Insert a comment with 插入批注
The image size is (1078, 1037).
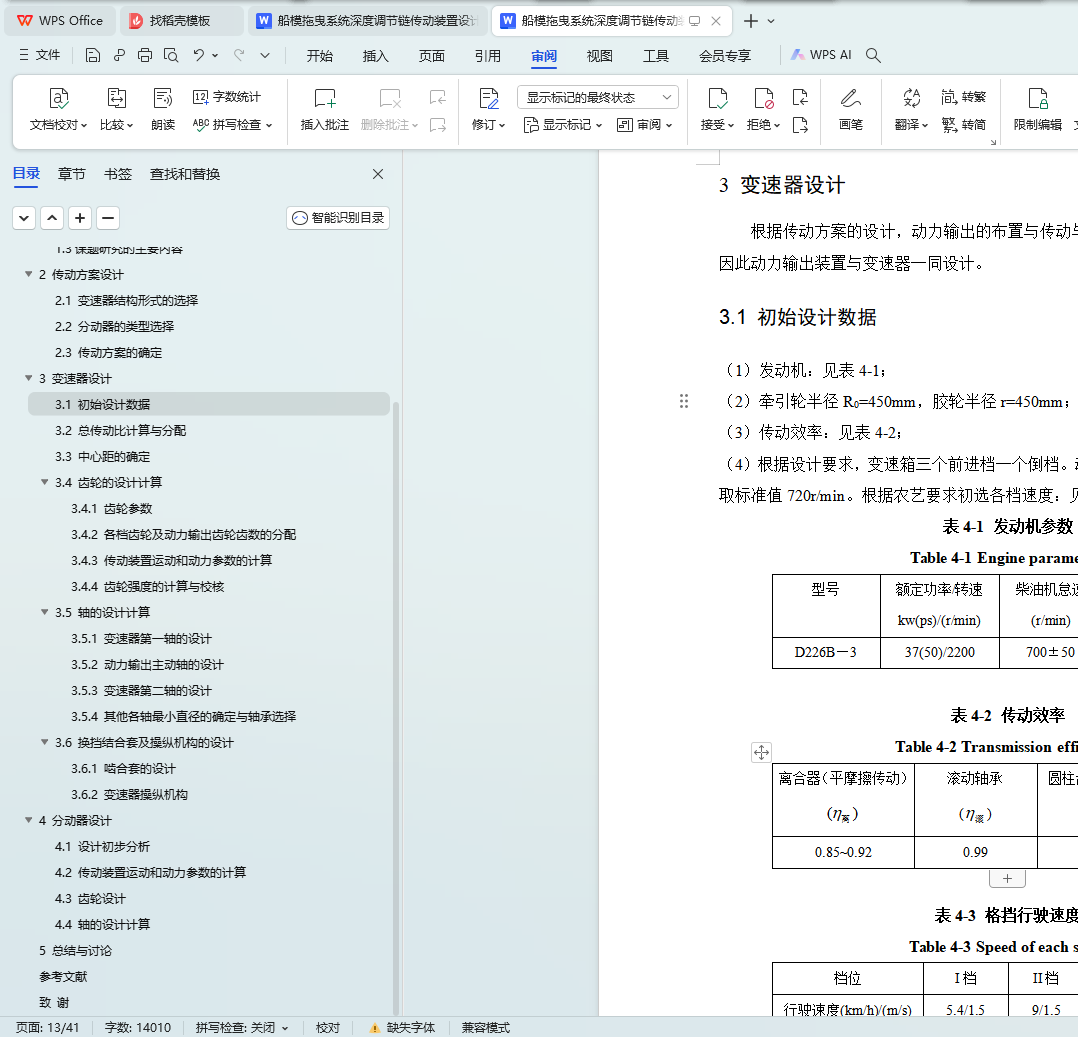tap(324, 110)
